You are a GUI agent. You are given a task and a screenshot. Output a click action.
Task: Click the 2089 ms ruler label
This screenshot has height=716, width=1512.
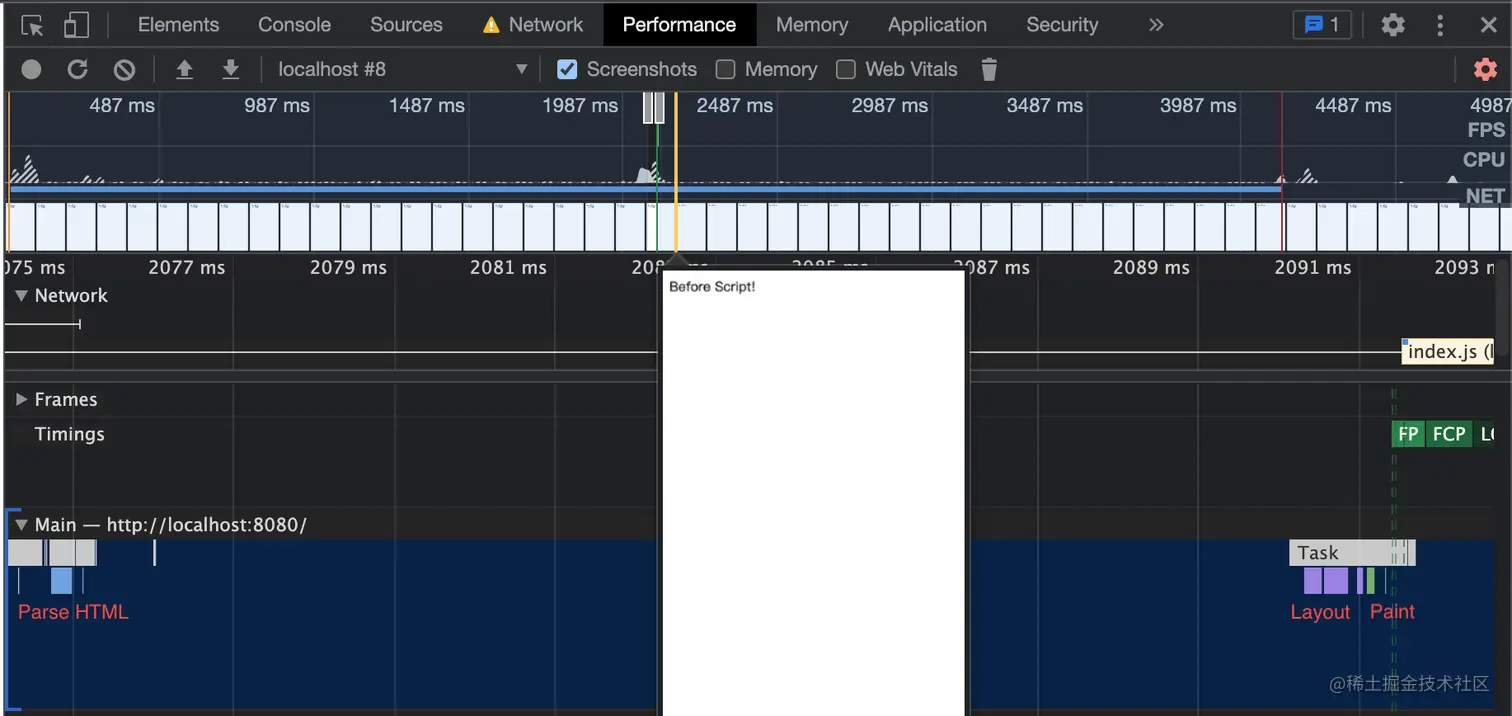(x=1151, y=267)
